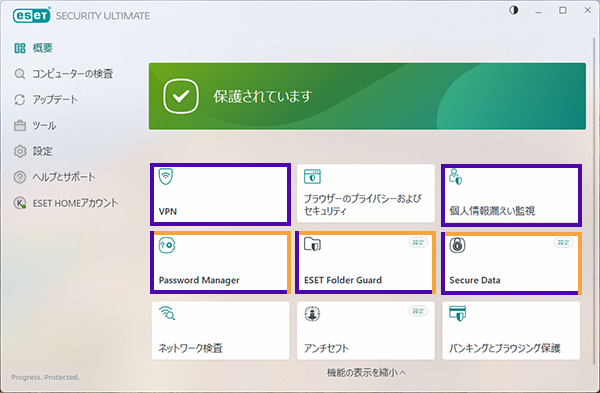Click the banking protection card shield icon
Image resolution: width=600 pixels, height=393 pixels.
(458, 313)
